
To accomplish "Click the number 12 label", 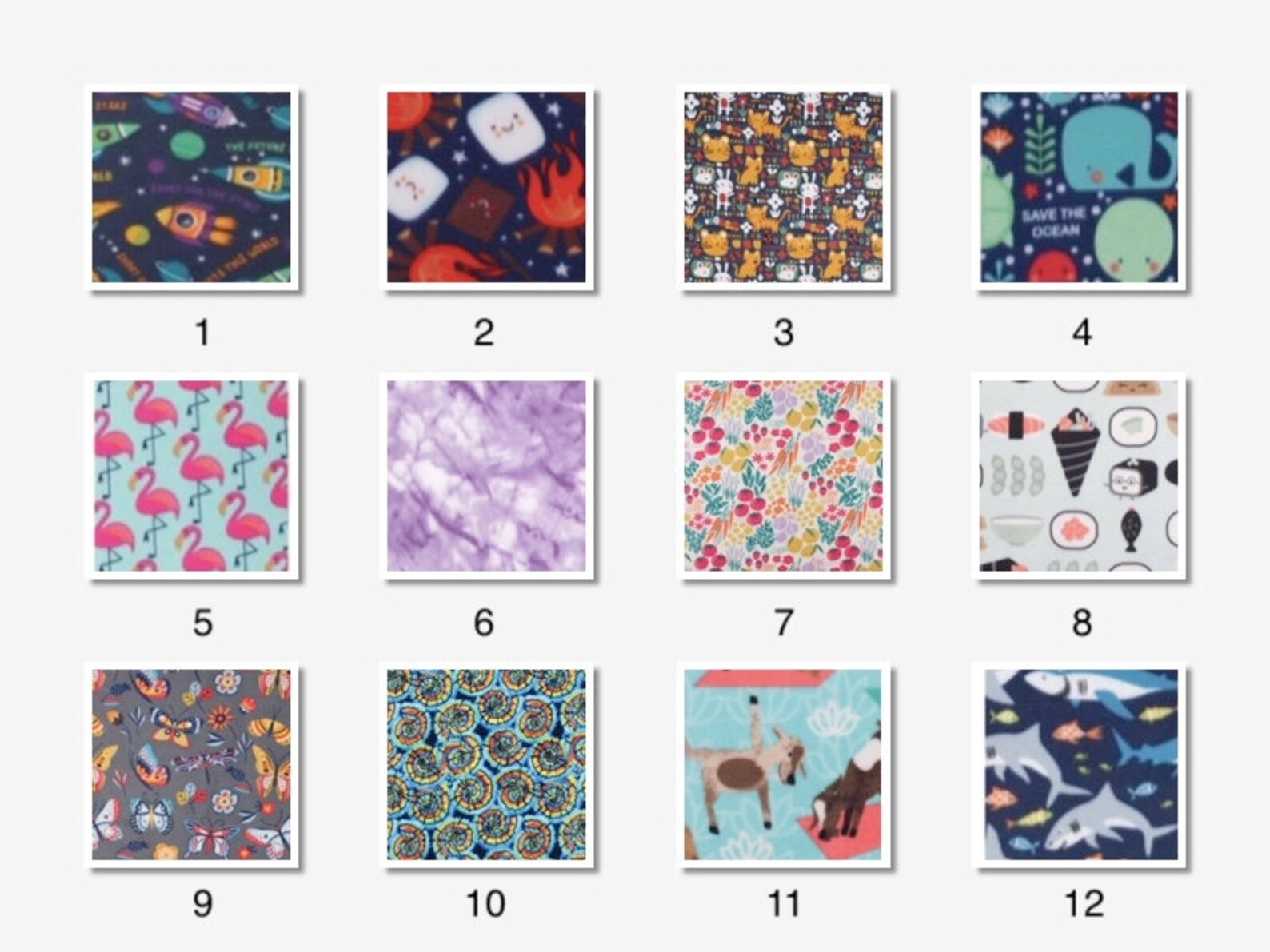I will pos(1084,903).
